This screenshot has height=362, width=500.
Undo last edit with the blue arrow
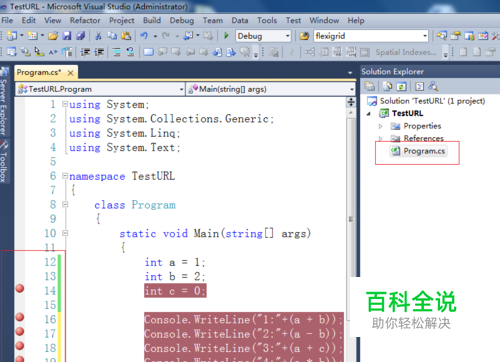144,36
